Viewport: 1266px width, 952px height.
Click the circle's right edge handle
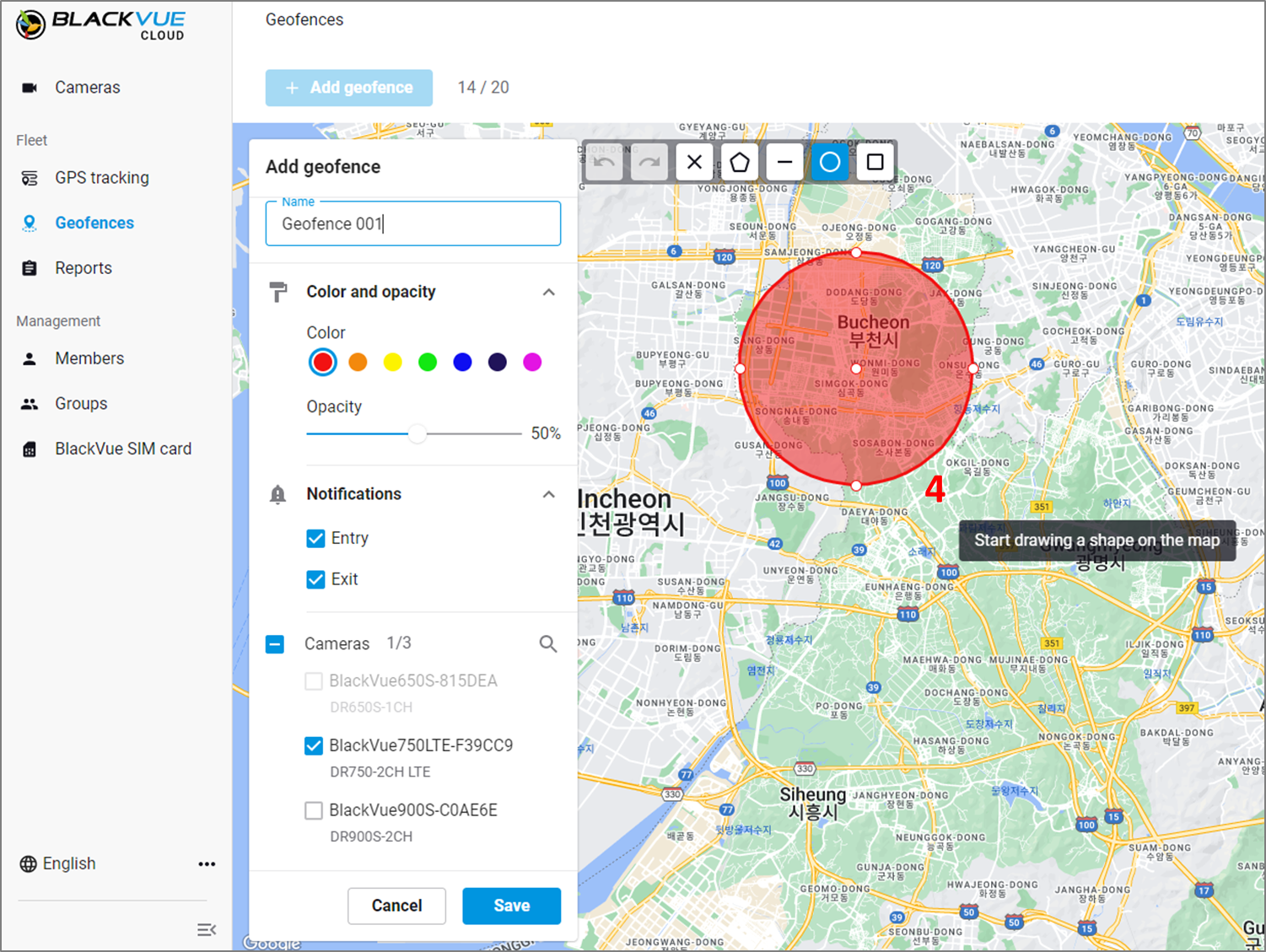coord(973,368)
